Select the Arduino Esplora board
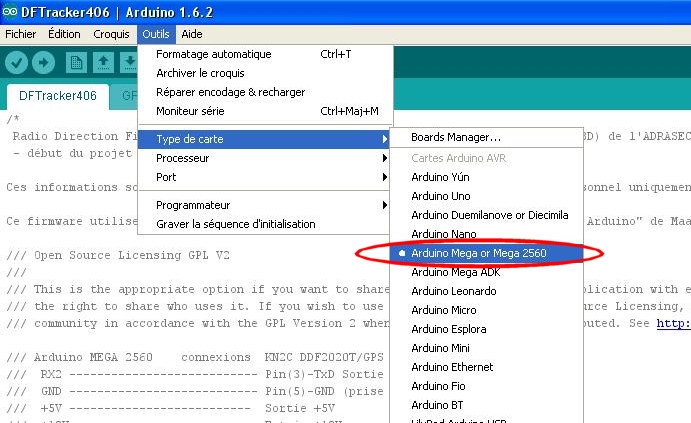 [x=487, y=329]
